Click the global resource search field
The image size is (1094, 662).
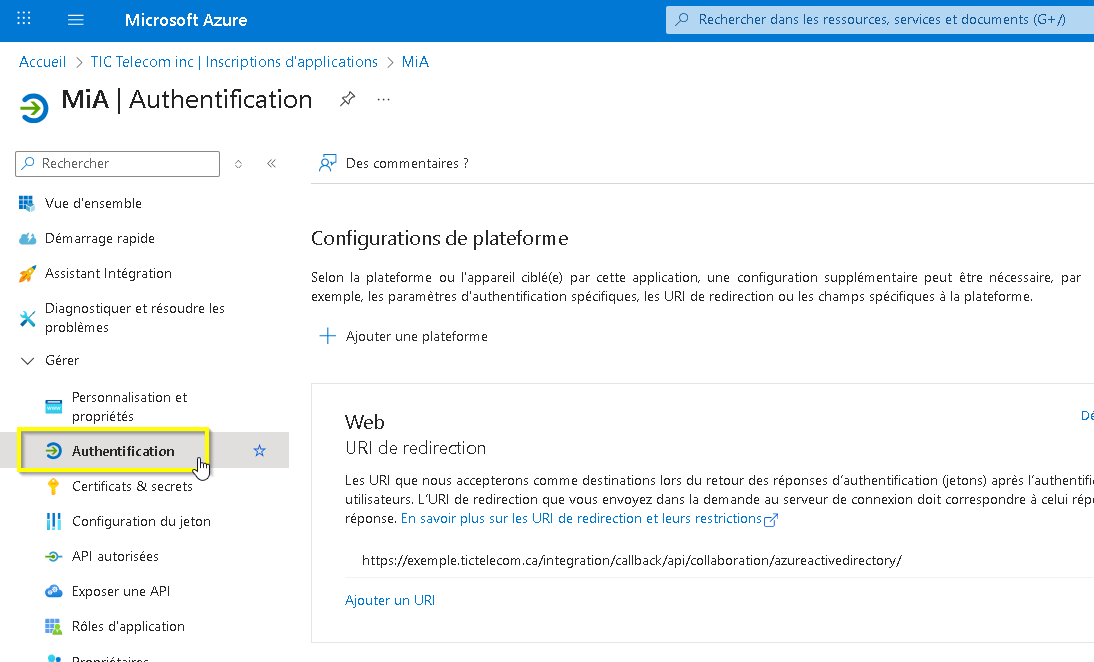tap(880, 20)
